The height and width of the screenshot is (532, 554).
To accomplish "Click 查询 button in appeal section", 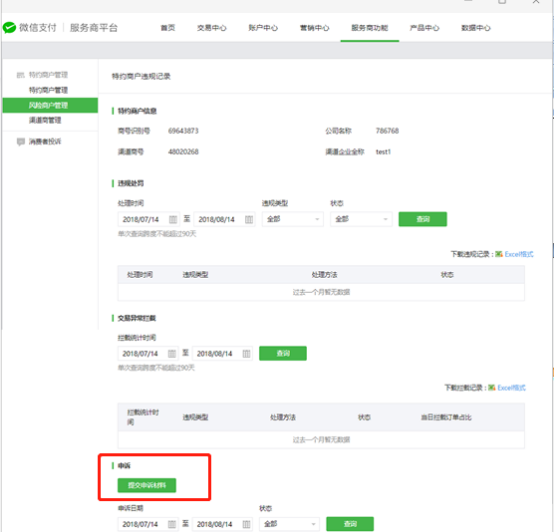I will pyautogui.click(x=350, y=524).
